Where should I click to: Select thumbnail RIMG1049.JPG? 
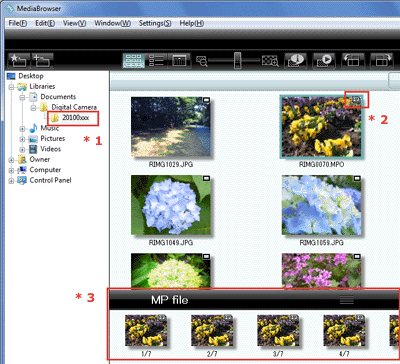point(171,205)
